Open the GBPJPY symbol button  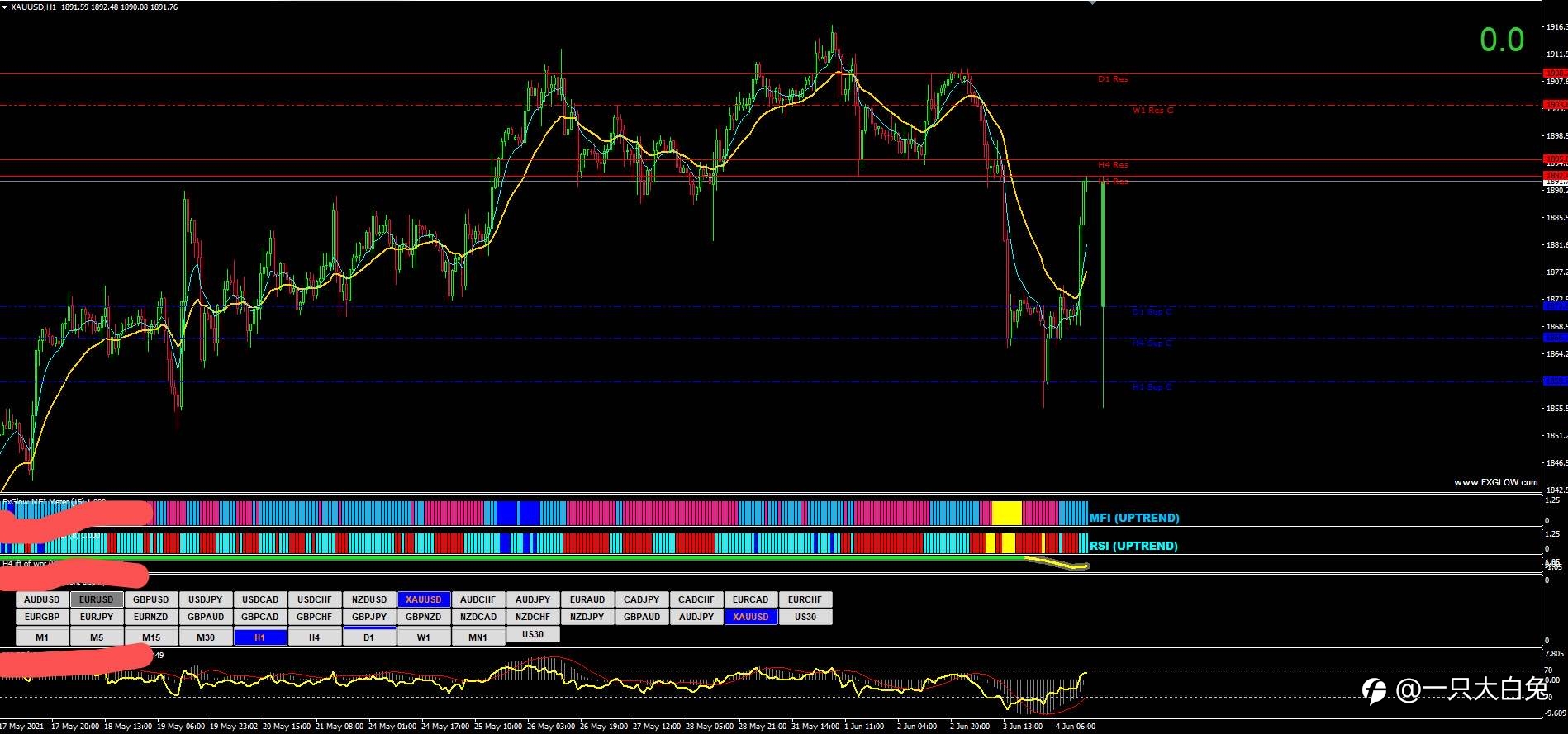(x=368, y=617)
